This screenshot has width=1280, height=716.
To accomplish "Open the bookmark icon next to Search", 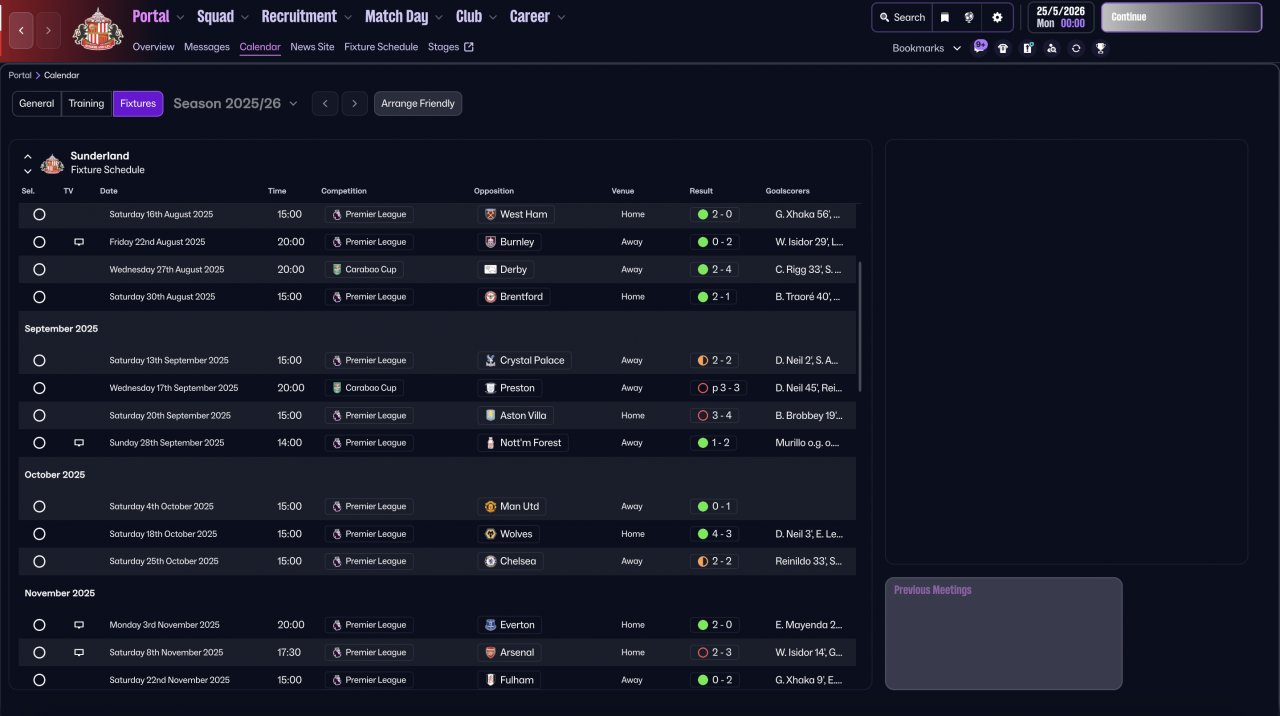I will click(x=945, y=17).
